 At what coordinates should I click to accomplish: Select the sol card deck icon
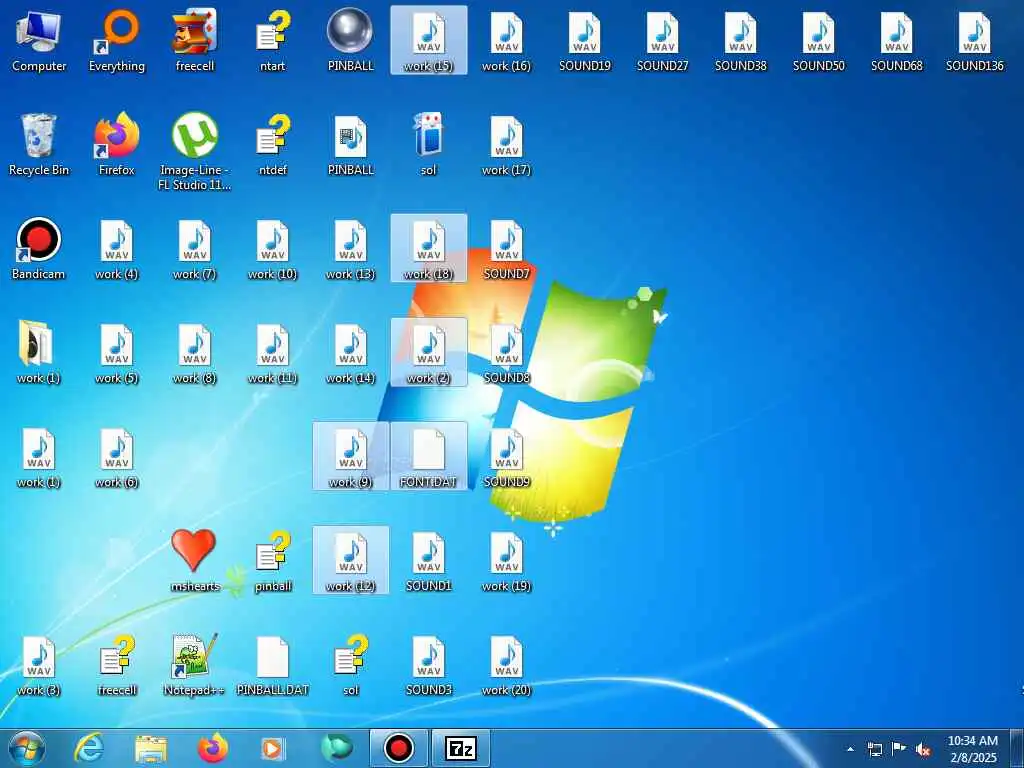click(x=428, y=144)
